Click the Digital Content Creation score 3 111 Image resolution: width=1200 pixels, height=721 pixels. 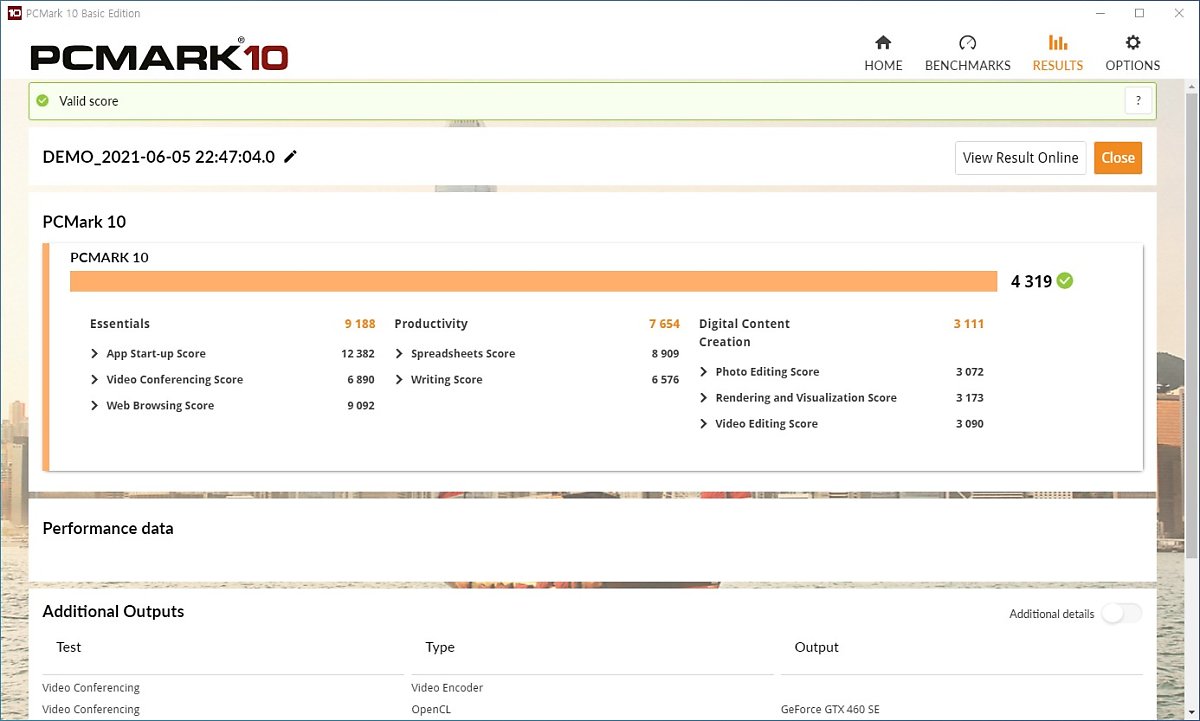point(969,324)
